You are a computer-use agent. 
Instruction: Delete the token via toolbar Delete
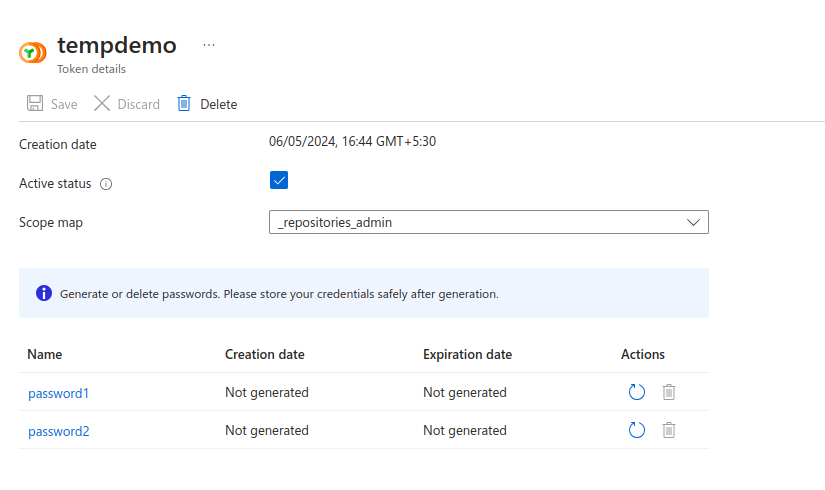pyautogui.click(x=207, y=104)
